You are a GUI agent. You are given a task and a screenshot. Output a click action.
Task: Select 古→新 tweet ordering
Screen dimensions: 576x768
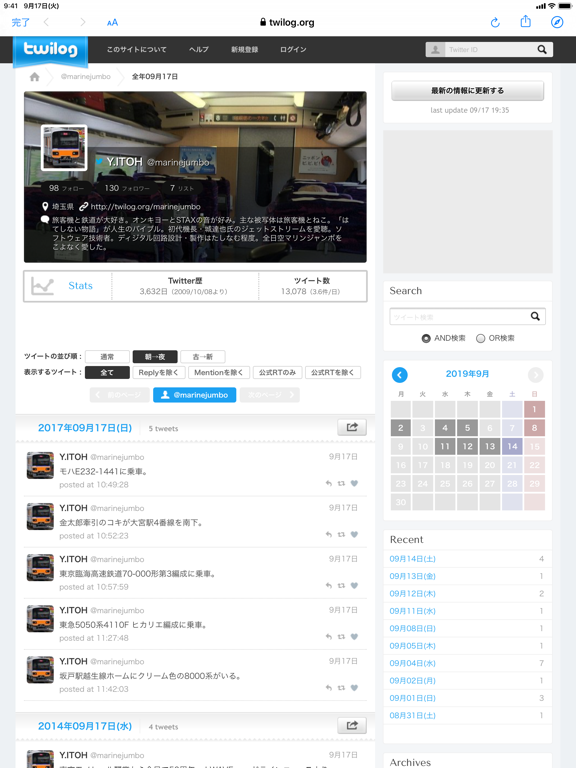click(x=203, y=357)
